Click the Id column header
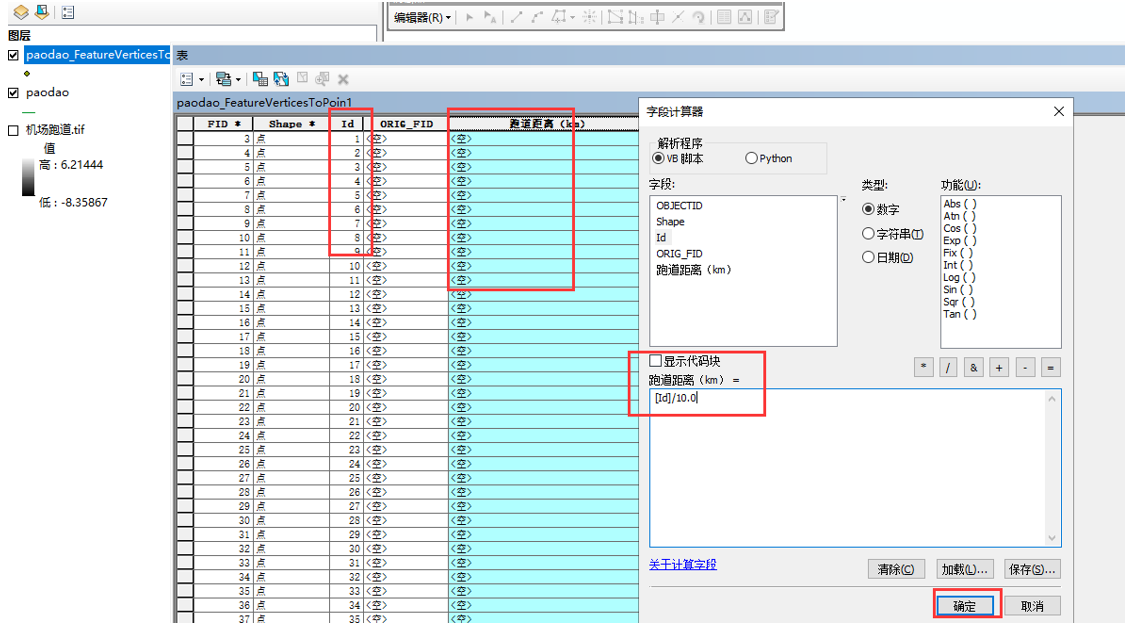The image size is (1128, 628). (x=347, y=124)
